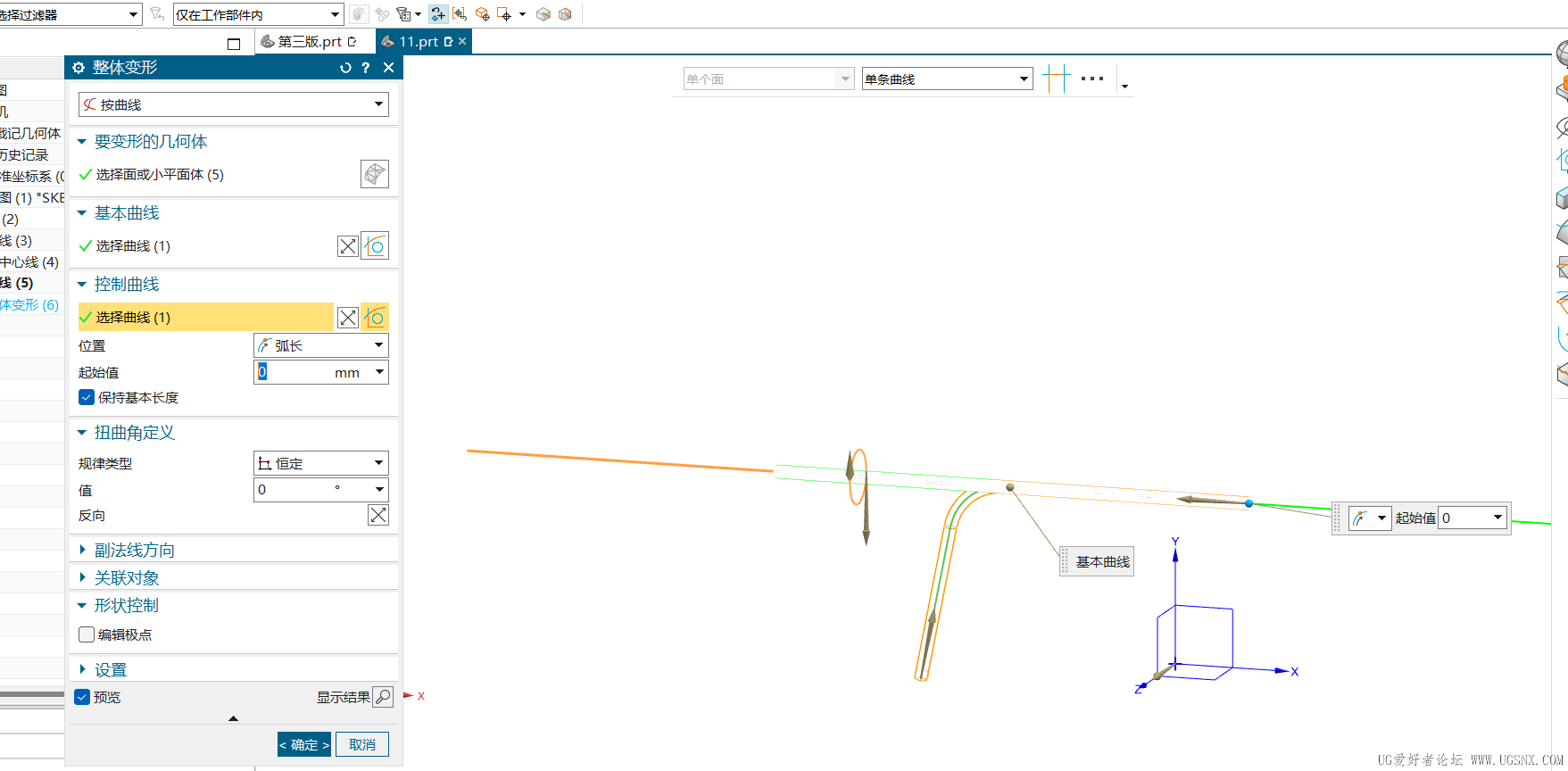Click curve select icon in 基本曲线
Viewport: 1568px width, 771px height.
(x=375, y=245)
